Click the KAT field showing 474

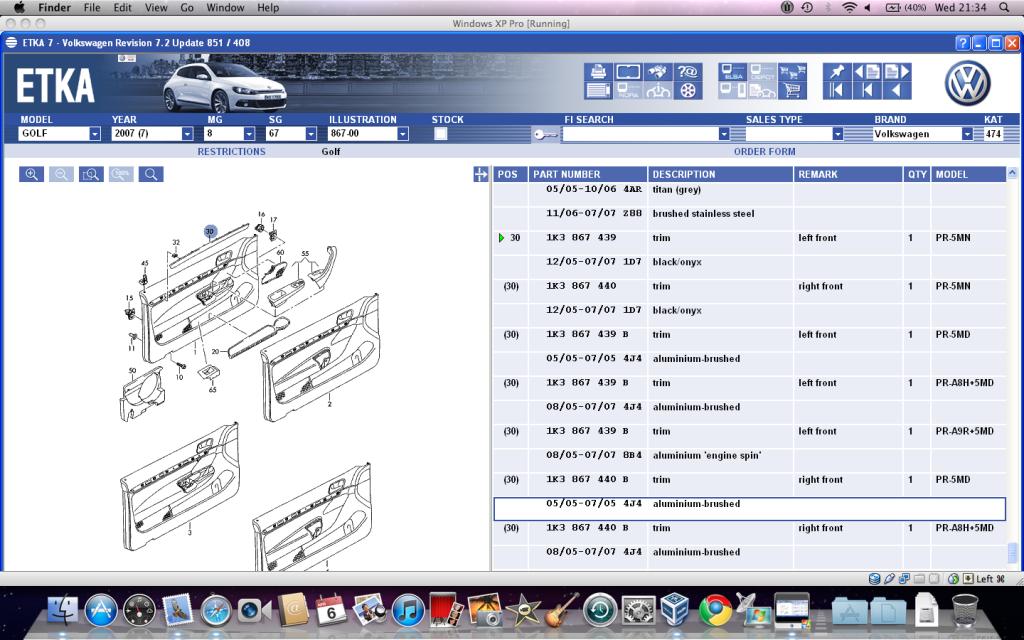(993, 134)
